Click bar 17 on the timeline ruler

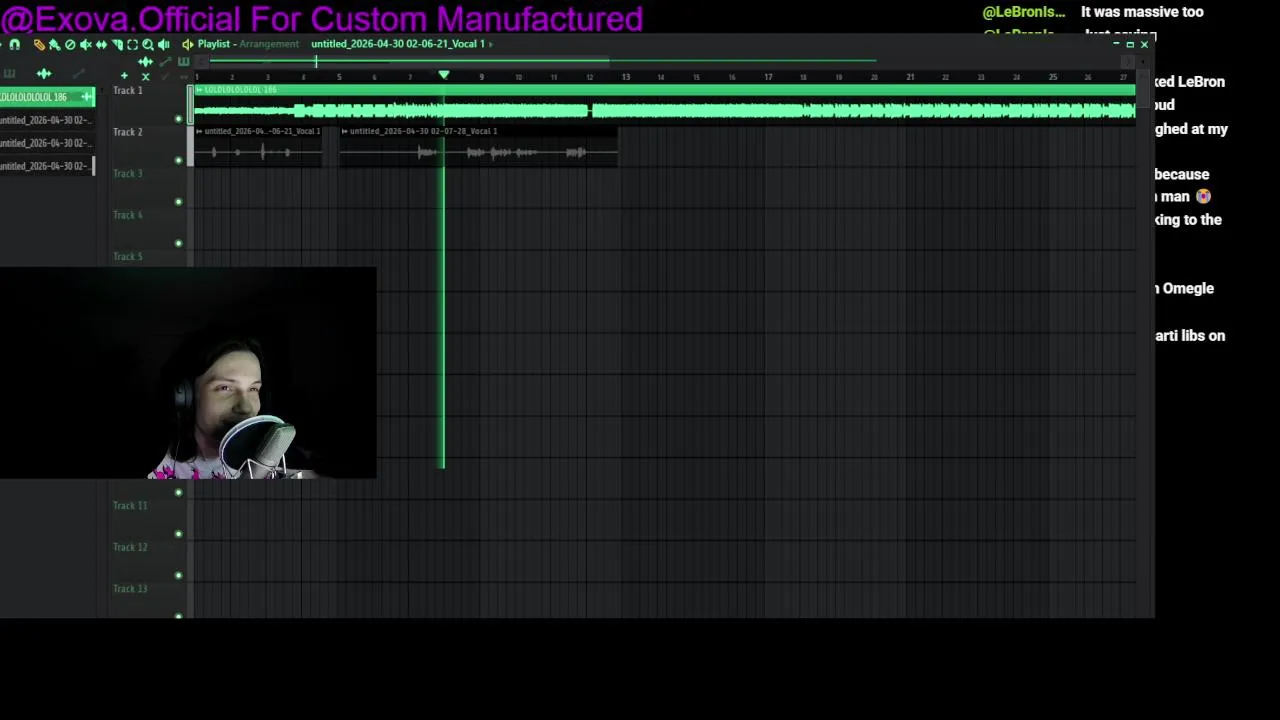[768, 76]
